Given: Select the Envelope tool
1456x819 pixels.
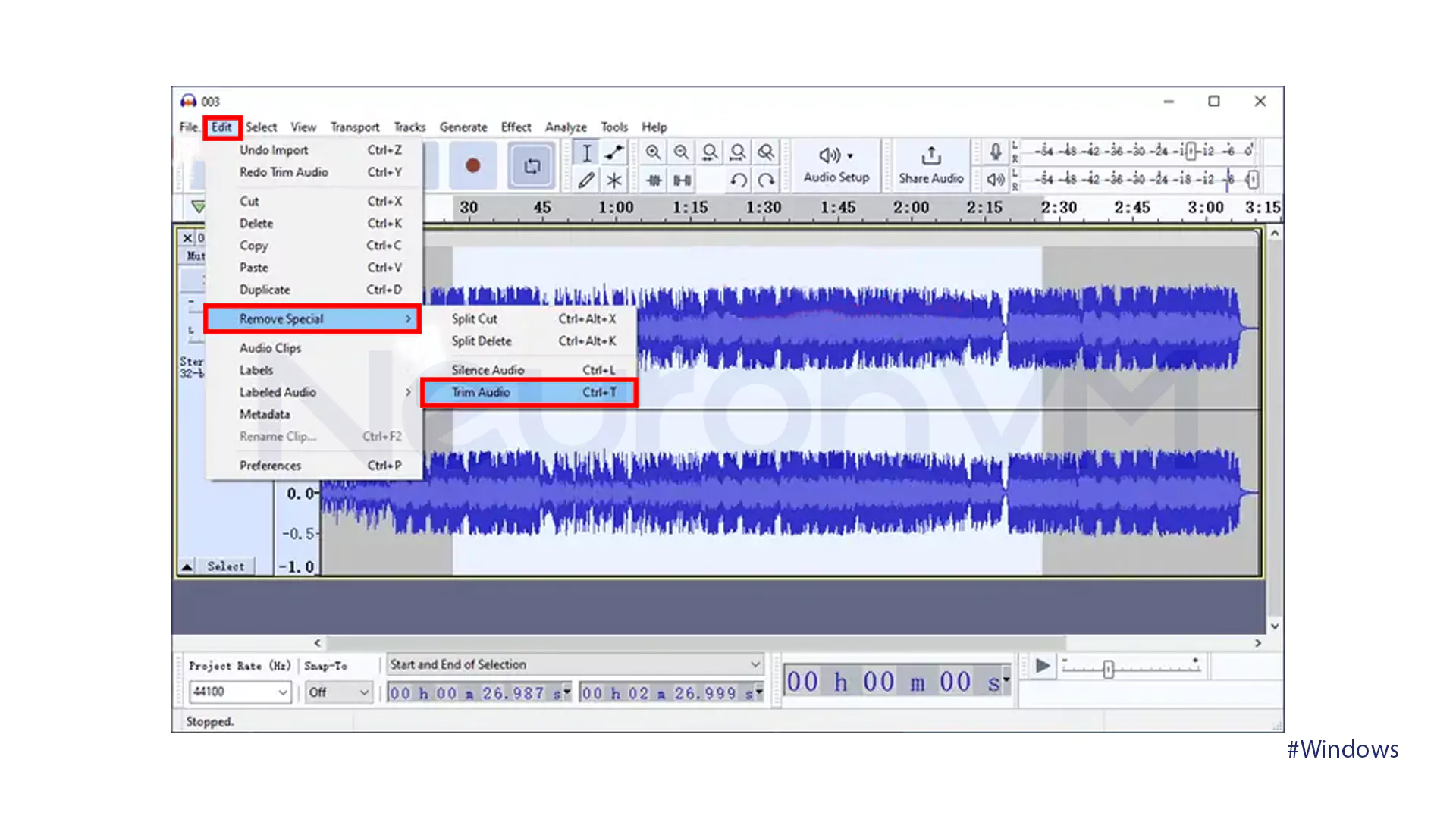Looking at the screenshot, I should click(614, 152).
